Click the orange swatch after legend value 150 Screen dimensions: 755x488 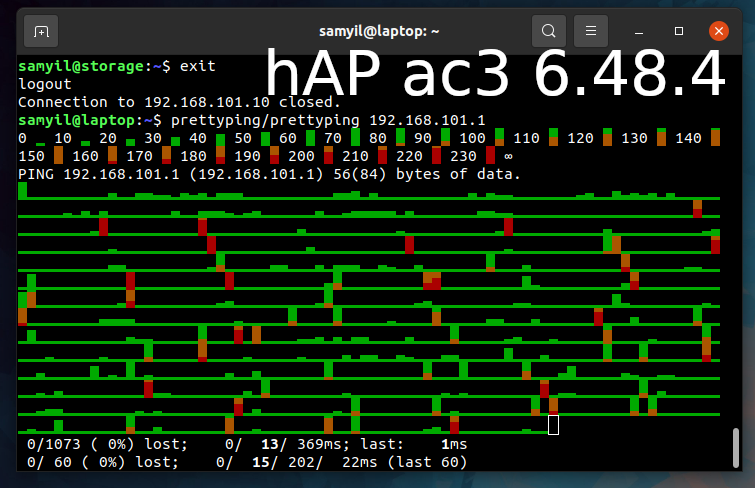click(x=58, y=156)
